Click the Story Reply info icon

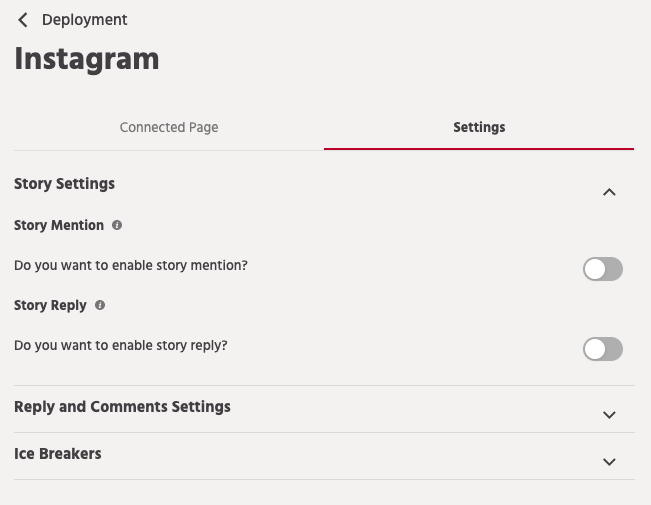coord(100,306)
